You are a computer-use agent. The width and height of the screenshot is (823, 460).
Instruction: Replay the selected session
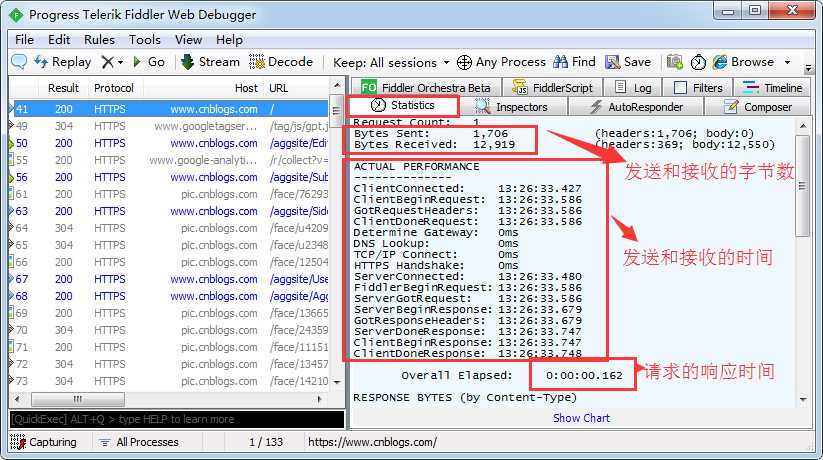62,62
